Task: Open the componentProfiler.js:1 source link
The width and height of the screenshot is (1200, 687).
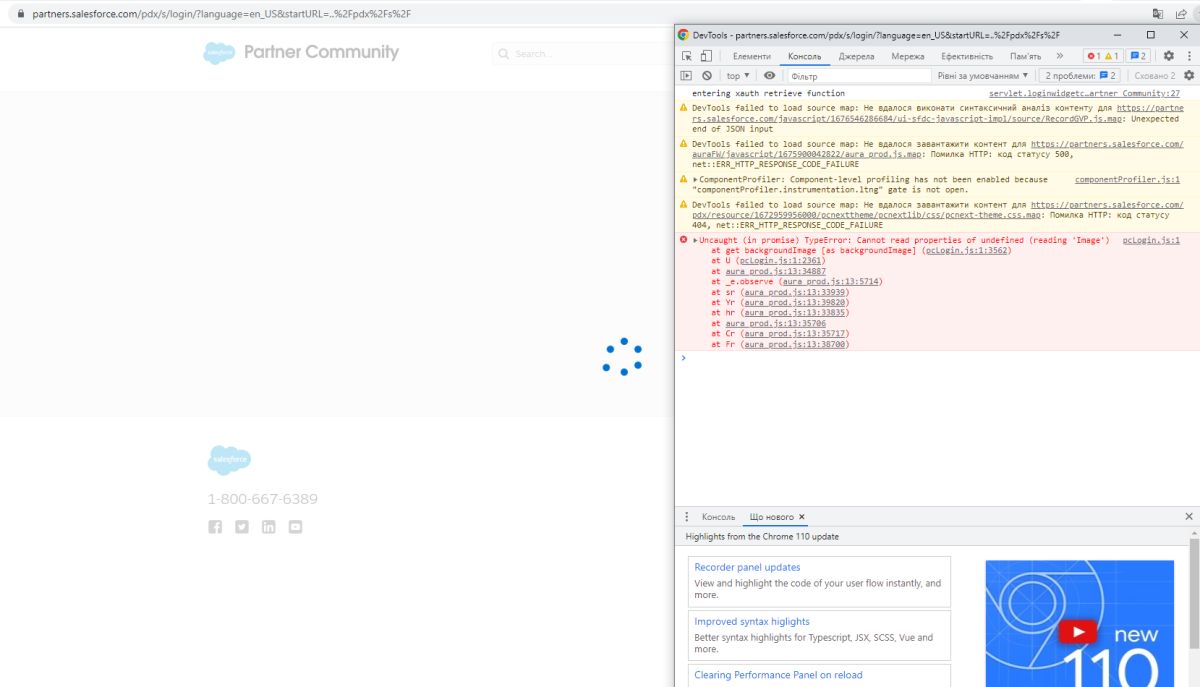Action: click(1127, 180)
